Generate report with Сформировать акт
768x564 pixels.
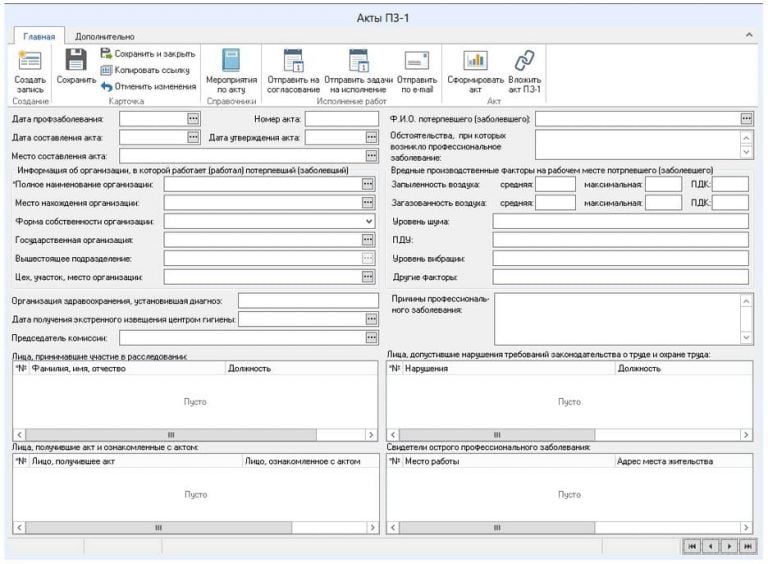[x=475, y=71]
